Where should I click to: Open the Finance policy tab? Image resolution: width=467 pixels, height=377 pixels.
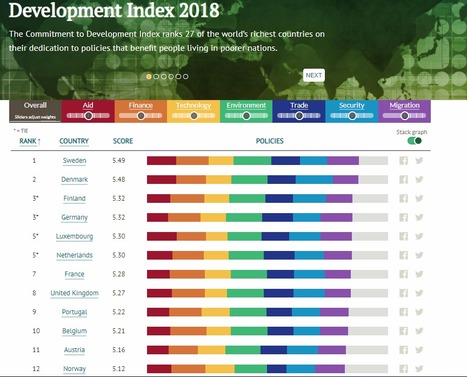click(141, 105)
